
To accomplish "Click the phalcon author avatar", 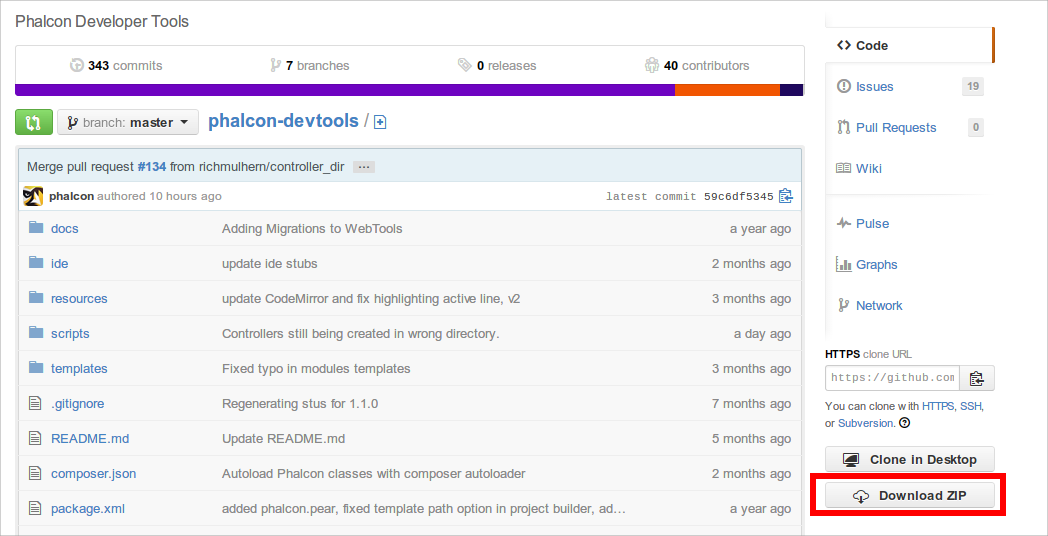I will (33, 196).
